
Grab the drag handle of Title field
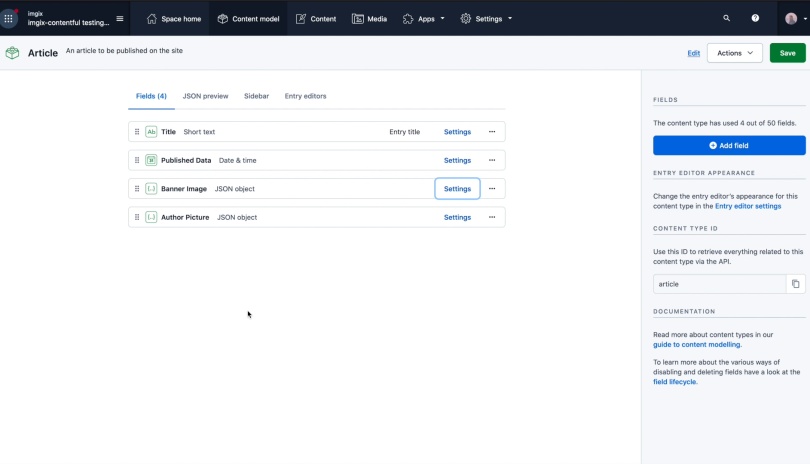point(137,132)
